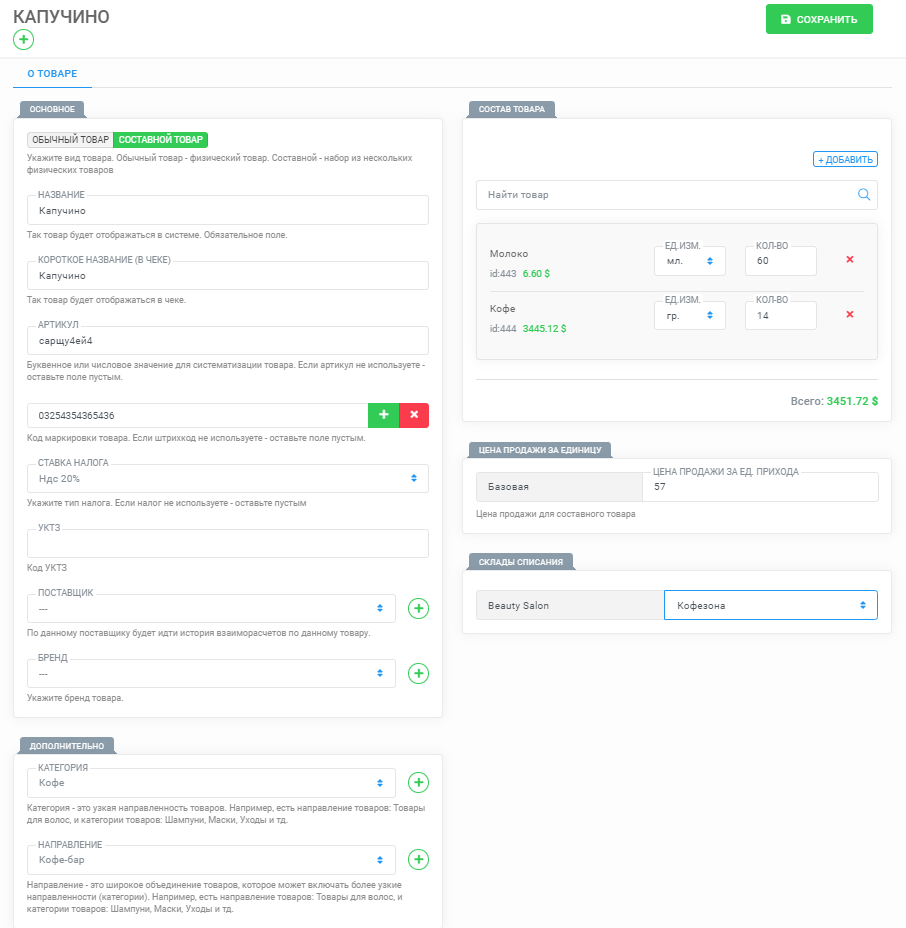Click the Молоко quantity field 60
Viewport: 906px width, 928px height.
tap(781, 261)
